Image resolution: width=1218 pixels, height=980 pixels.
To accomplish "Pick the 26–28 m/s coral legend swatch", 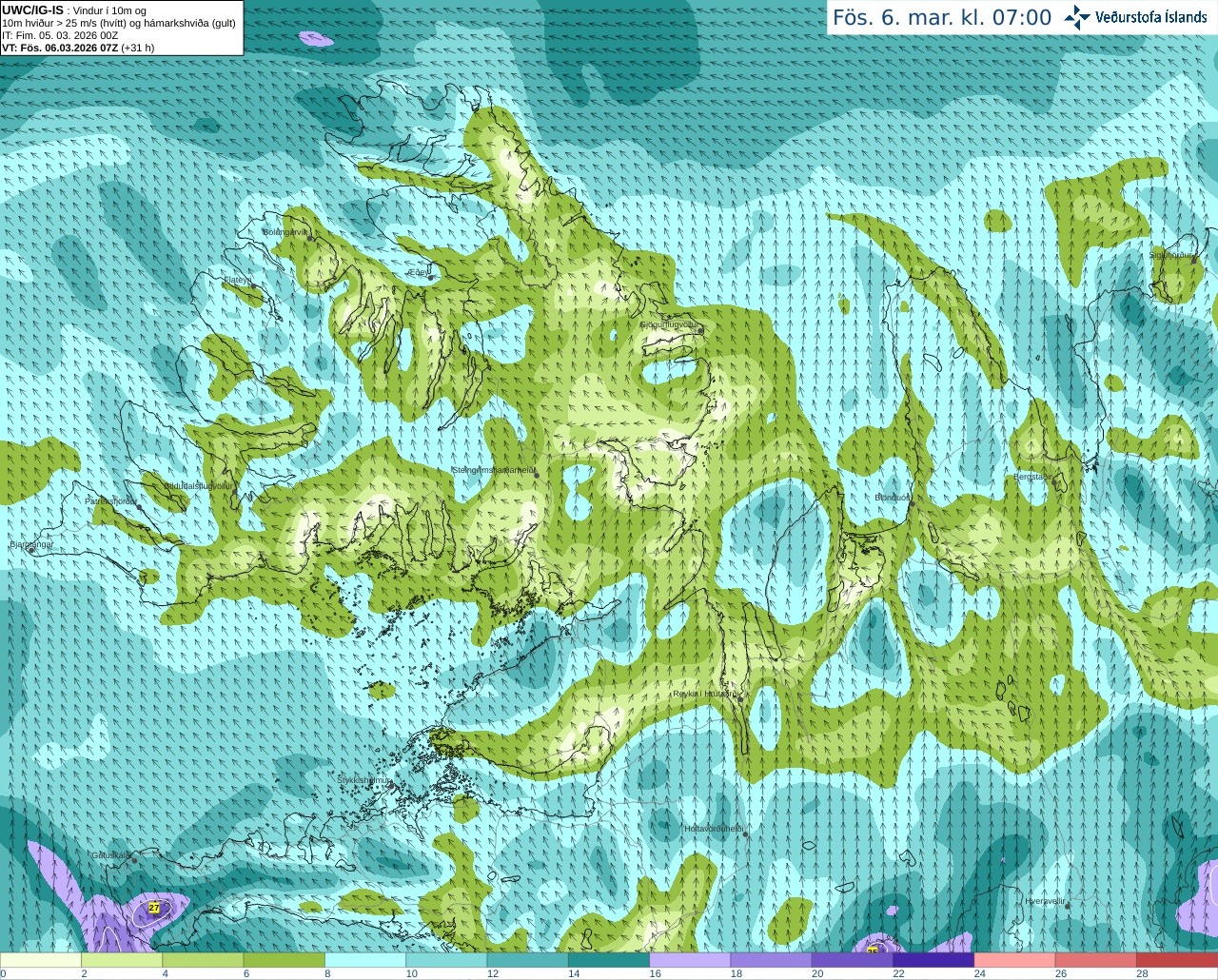I will 1096,960.
